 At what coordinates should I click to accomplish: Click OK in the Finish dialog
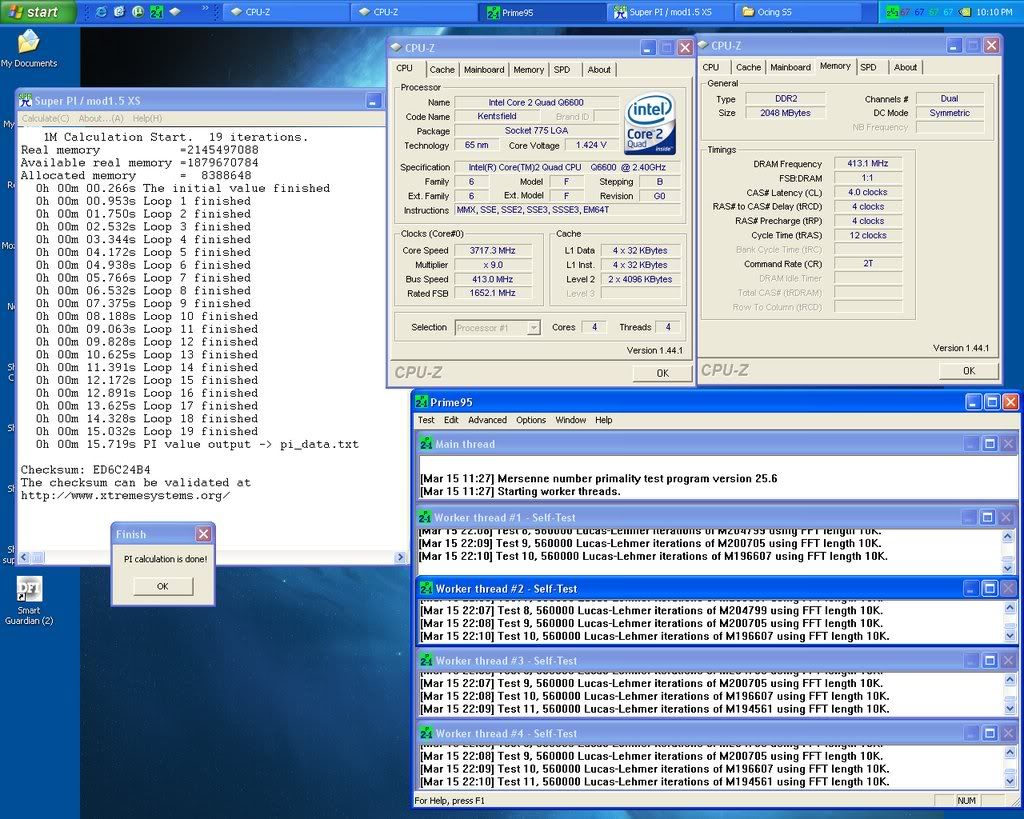click(163, 586)
